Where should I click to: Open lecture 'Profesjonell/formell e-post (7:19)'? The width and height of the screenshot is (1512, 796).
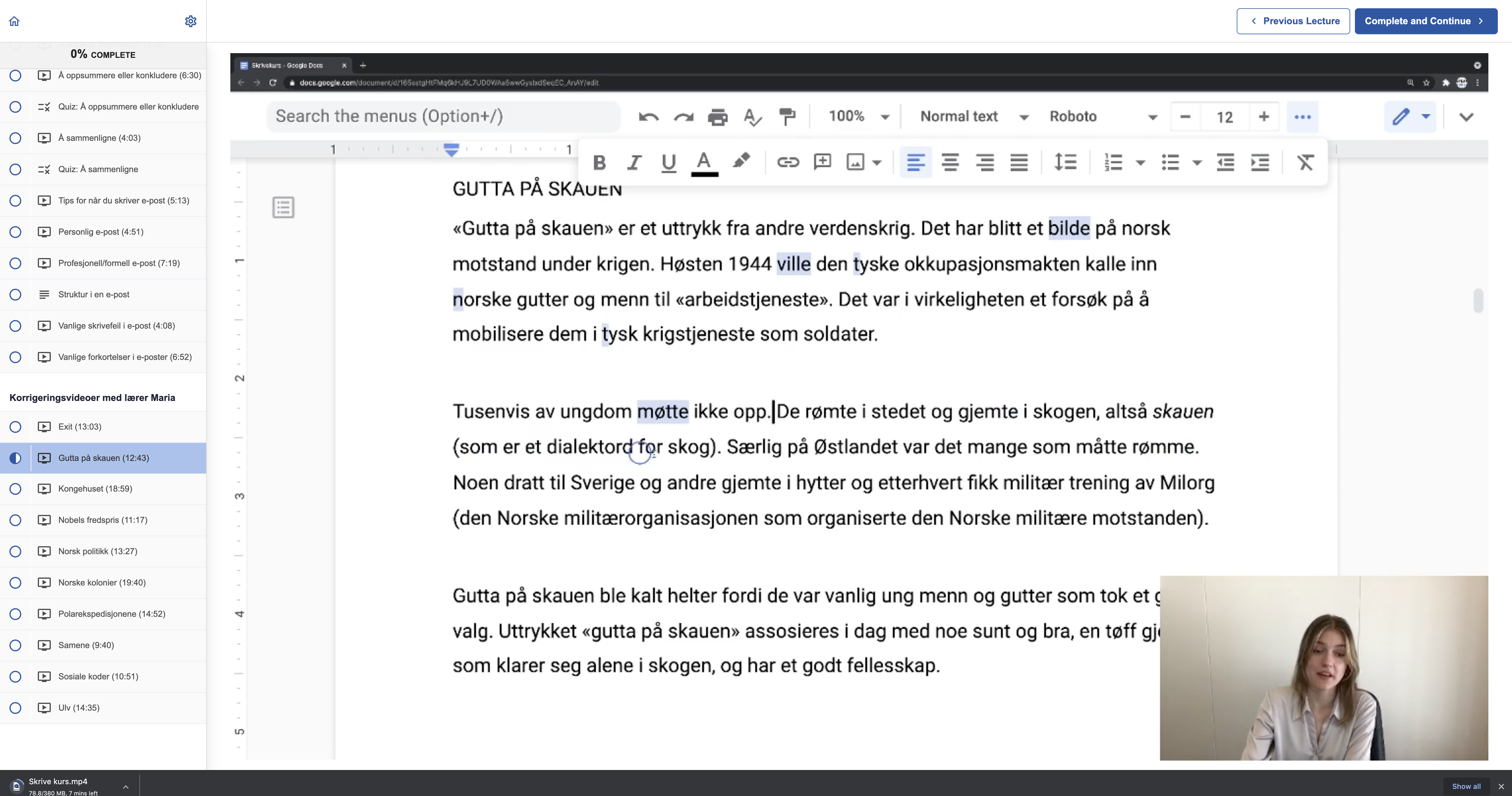pyautogui.click(x=119, y=263)
